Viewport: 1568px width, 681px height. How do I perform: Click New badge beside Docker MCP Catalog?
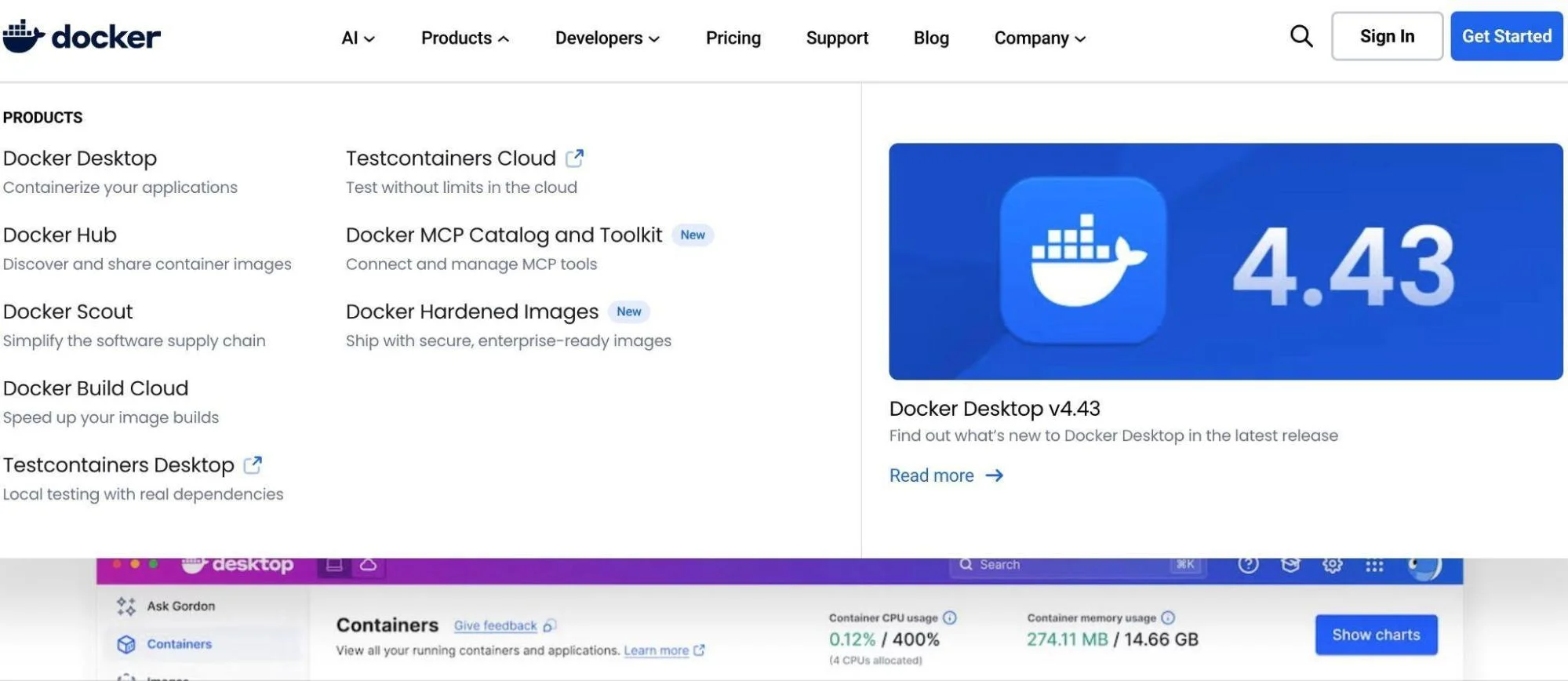click(693, 235)
